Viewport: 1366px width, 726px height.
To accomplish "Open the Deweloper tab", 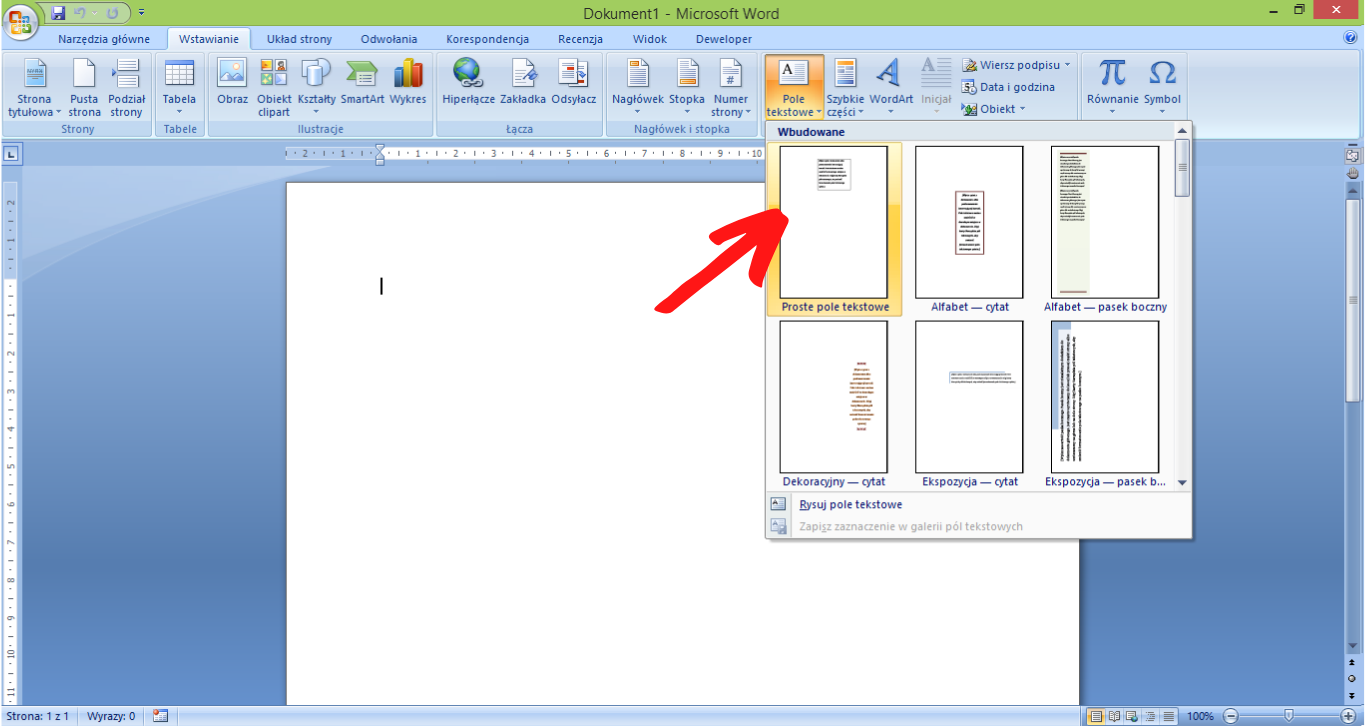I will (x=723, y=39).
